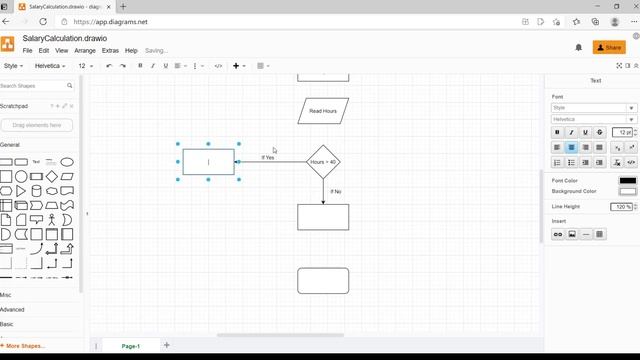Select the hexagon shape in General palette
640x360 pixels.
click(x=6, y=191)
